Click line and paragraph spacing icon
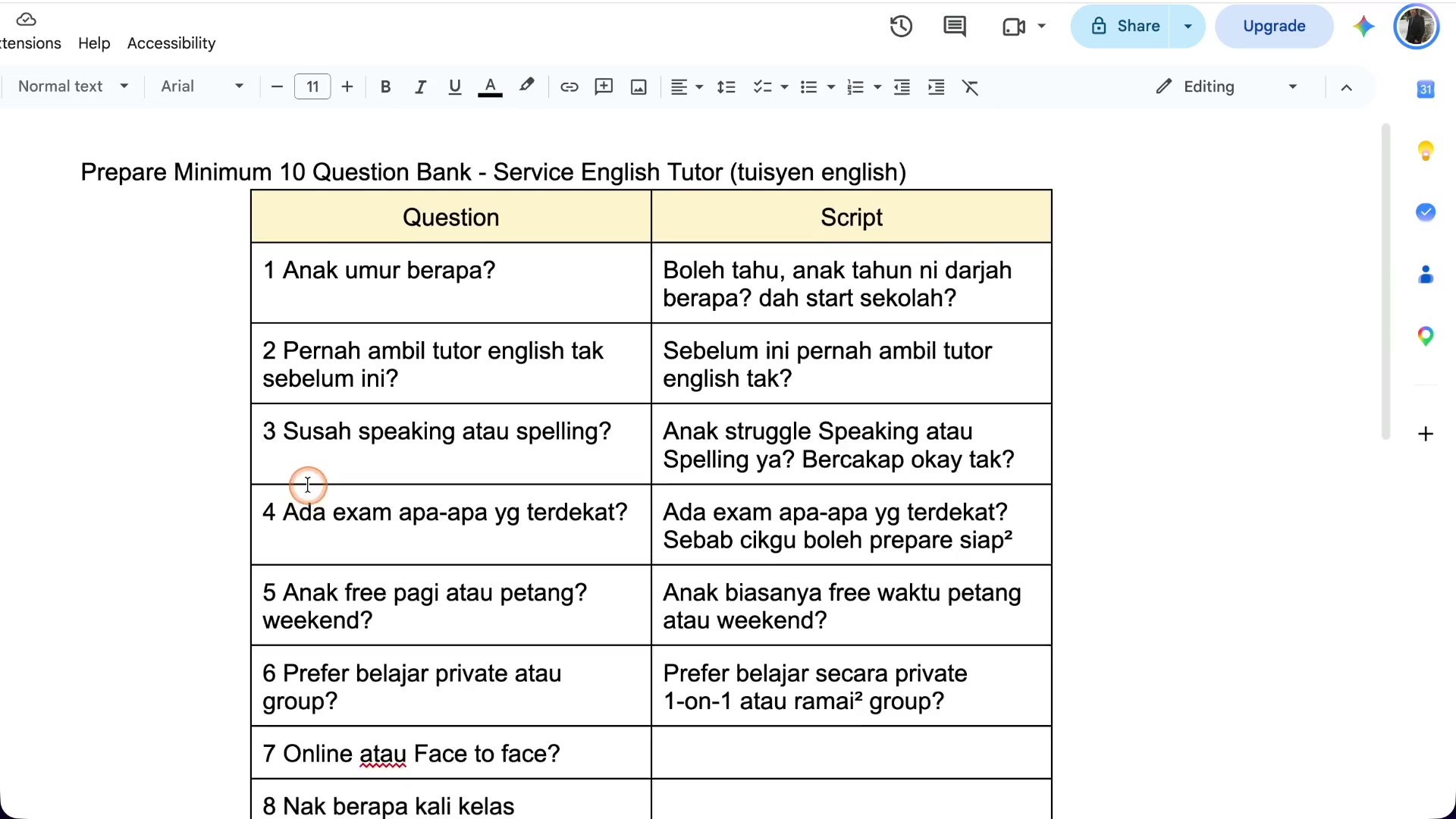The image size is (1456, 819). (x=726, y=87)
